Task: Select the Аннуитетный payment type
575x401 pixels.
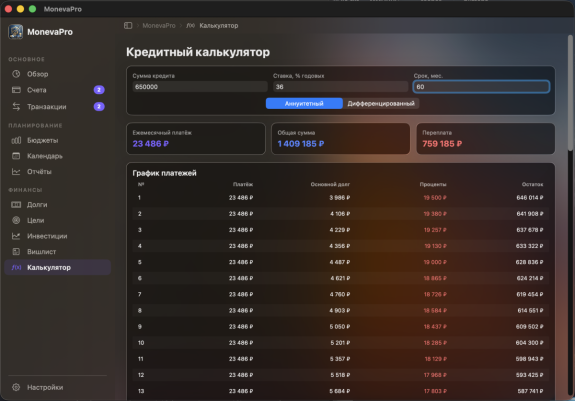Action: pos(304,104)
